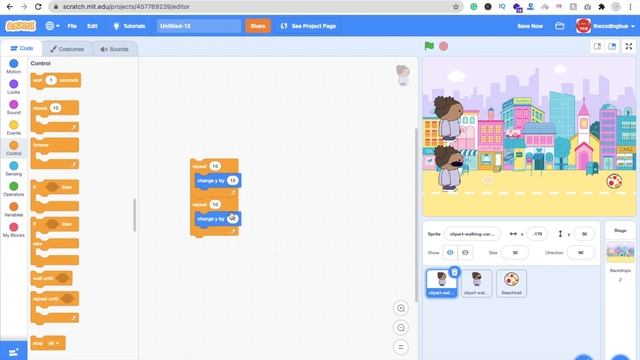The height and width of the screenshot is (360, 640).
Task: Select the Motion block category
Action: [x=13, y=66]
